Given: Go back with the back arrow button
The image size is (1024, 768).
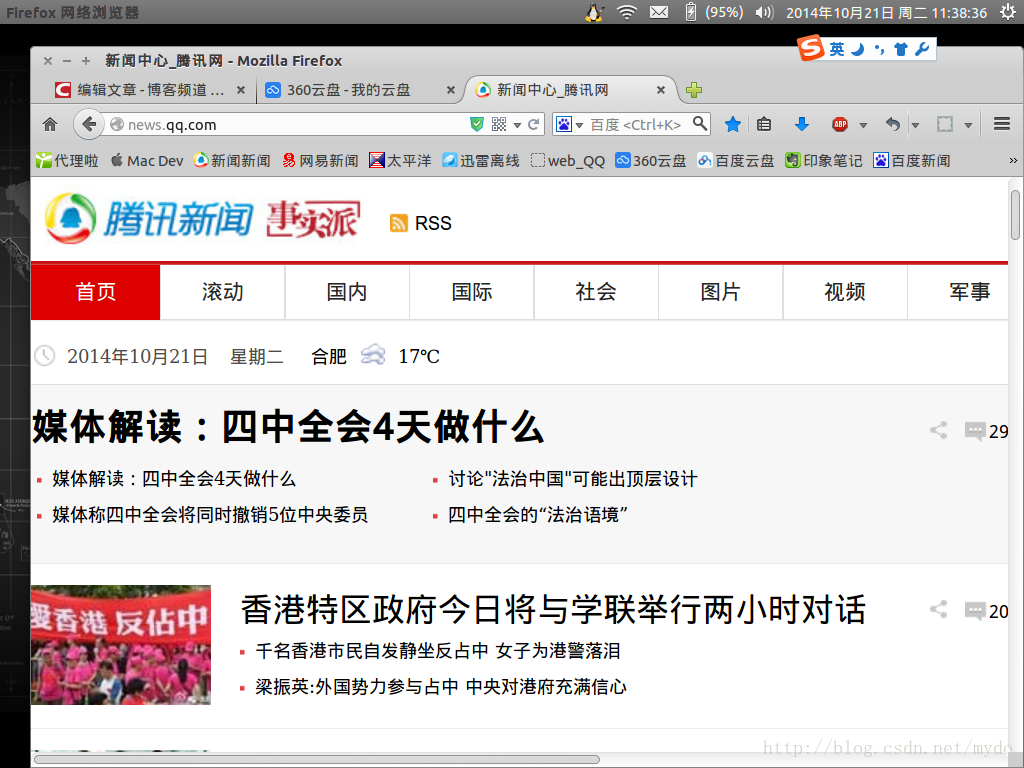Looking at the screenshot, I should click(x=89, y=124).
